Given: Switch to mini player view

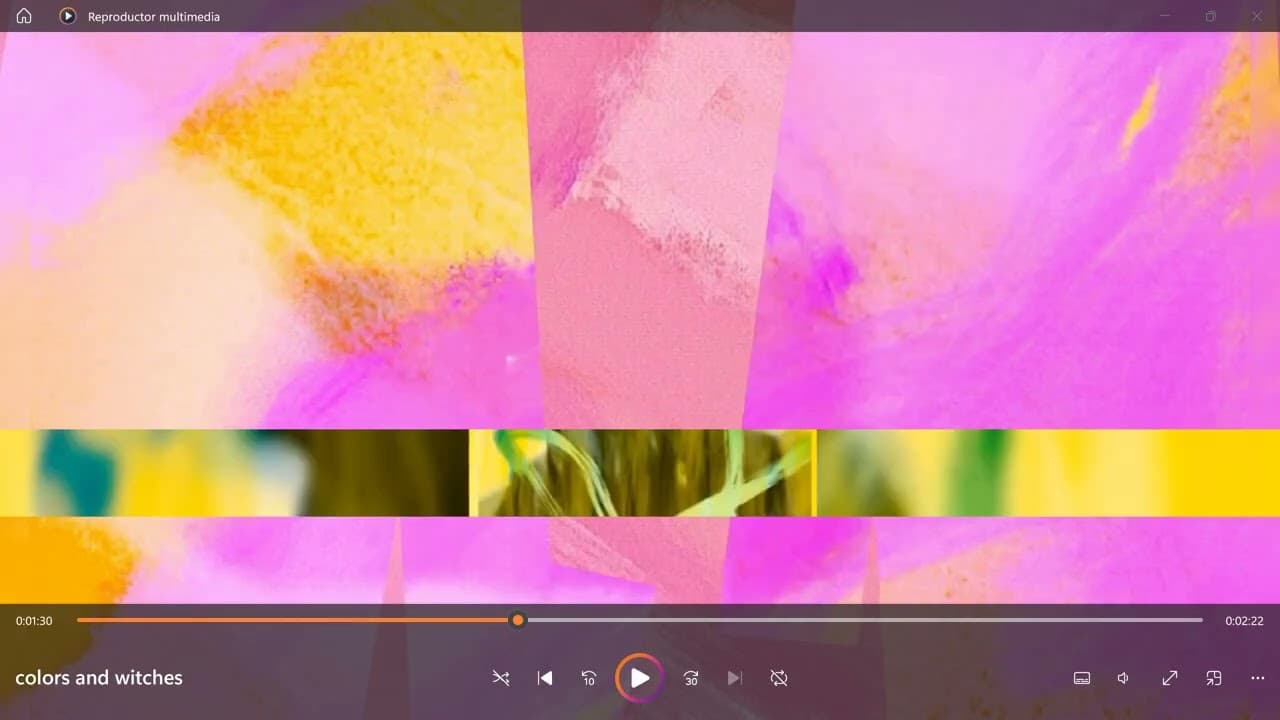Looking at the screenshot, I should [1214, 678].
